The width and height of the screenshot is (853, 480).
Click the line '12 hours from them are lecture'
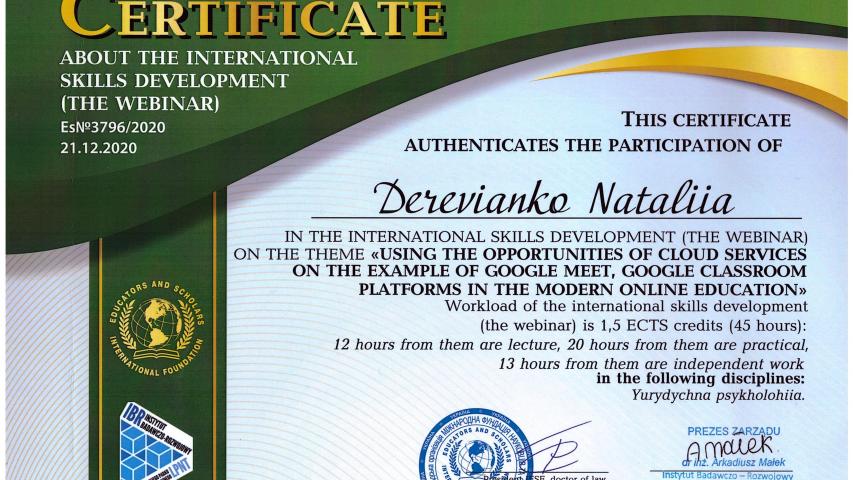446,345
